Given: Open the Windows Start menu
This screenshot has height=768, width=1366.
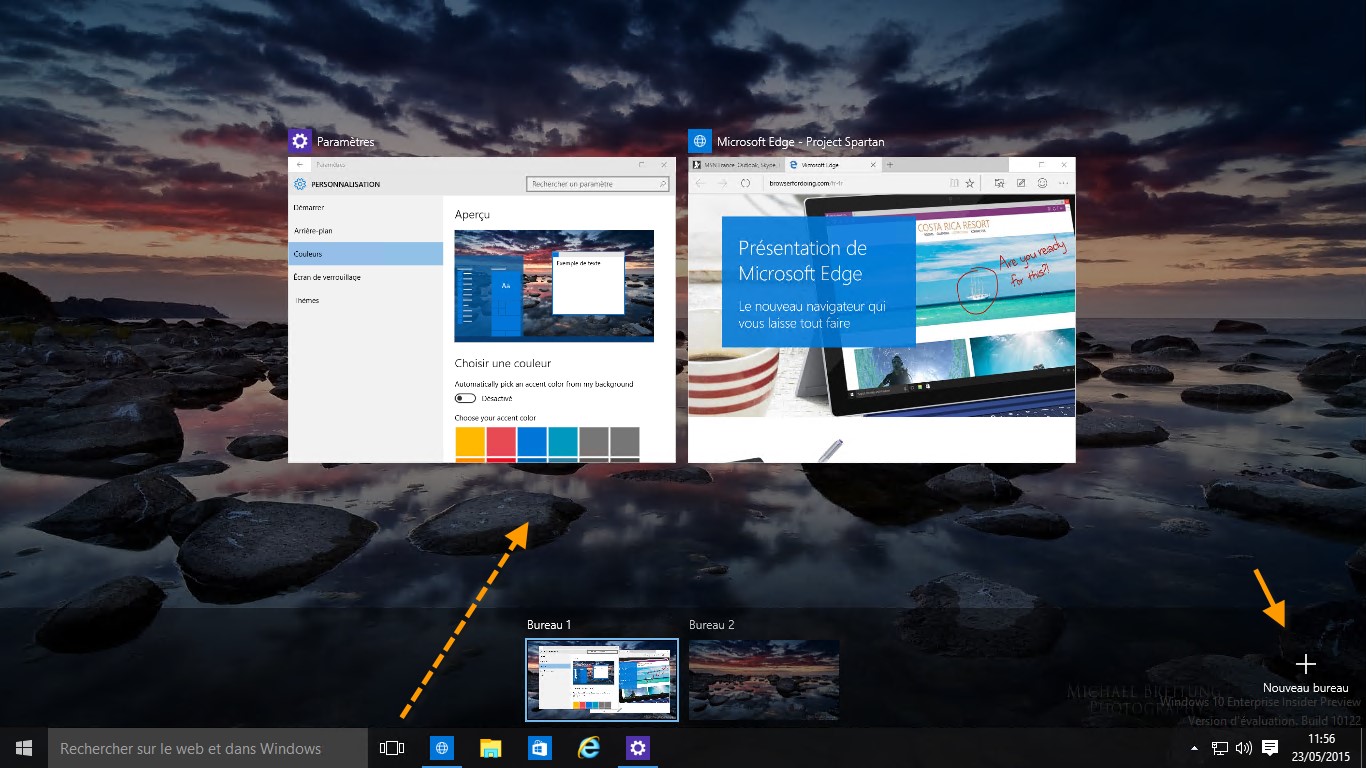Looking at the screenshot, I should pyautogui.click(x=24, y=748).
